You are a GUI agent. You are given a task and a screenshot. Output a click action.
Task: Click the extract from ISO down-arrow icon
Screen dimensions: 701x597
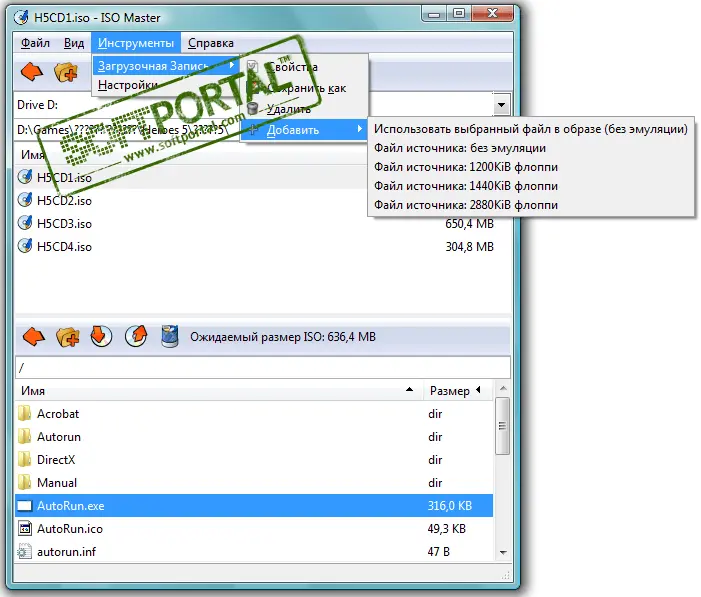[101, 336]
